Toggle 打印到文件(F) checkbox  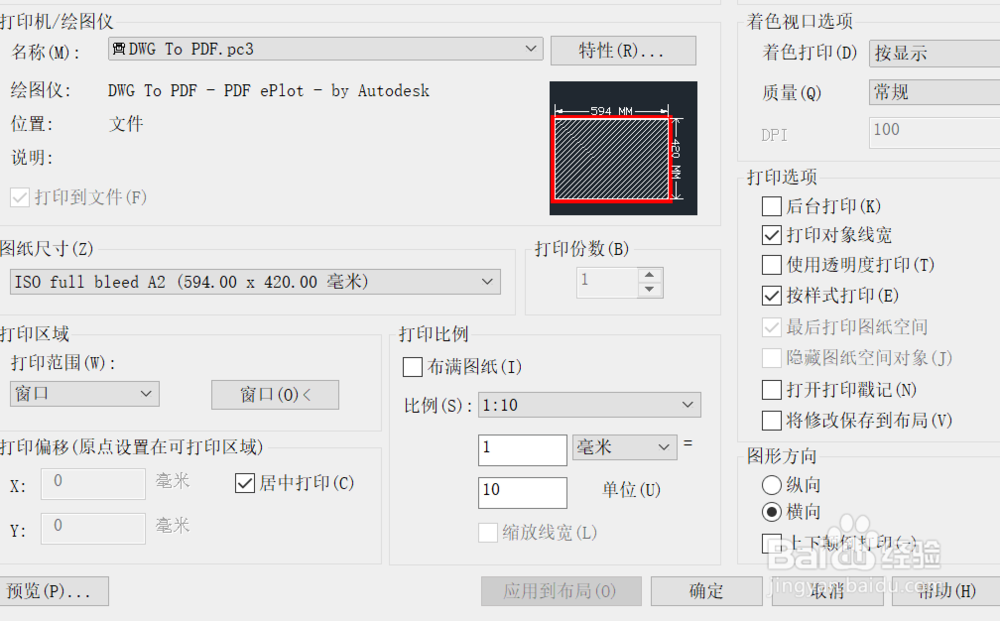coord(20,198)
